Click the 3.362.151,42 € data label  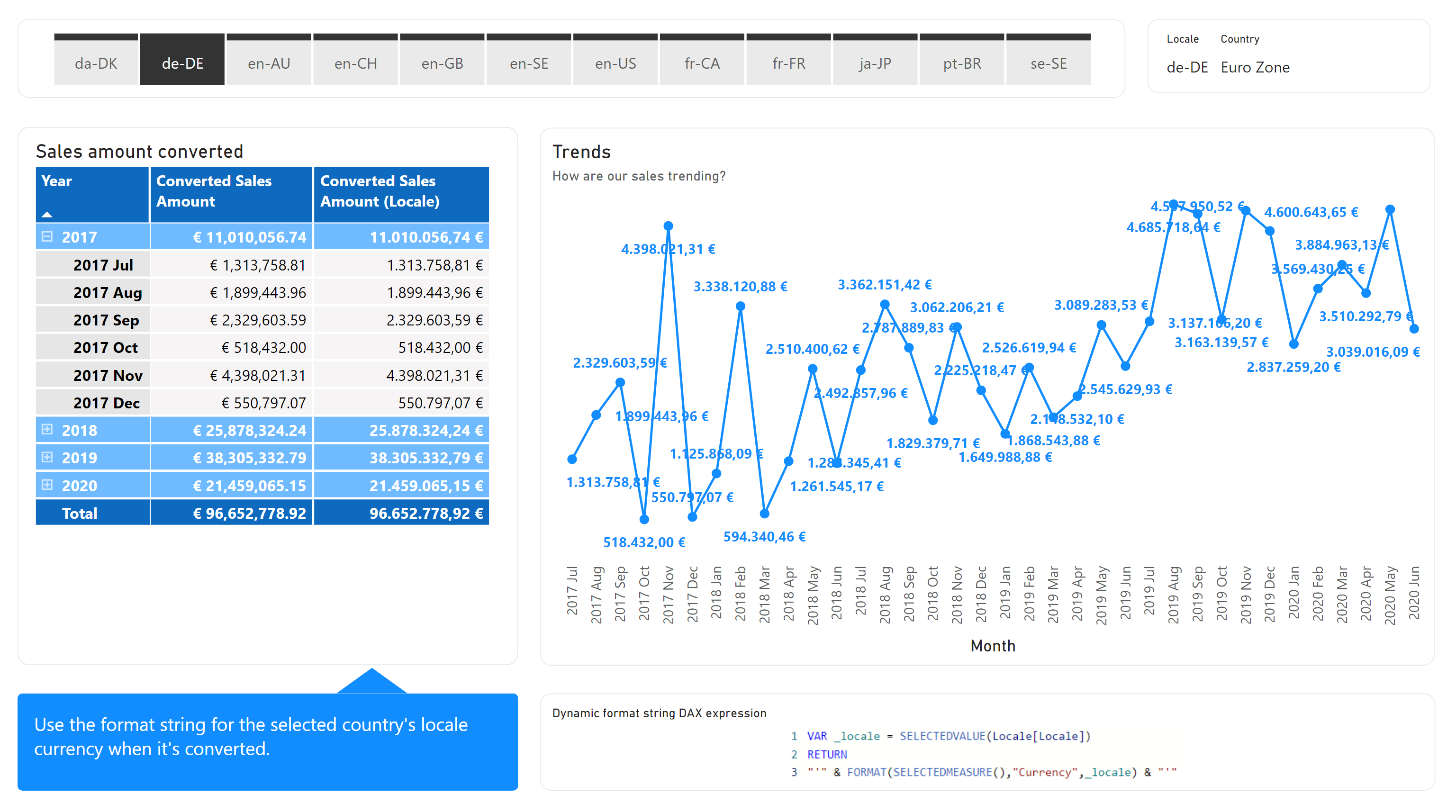click(885, 285)
